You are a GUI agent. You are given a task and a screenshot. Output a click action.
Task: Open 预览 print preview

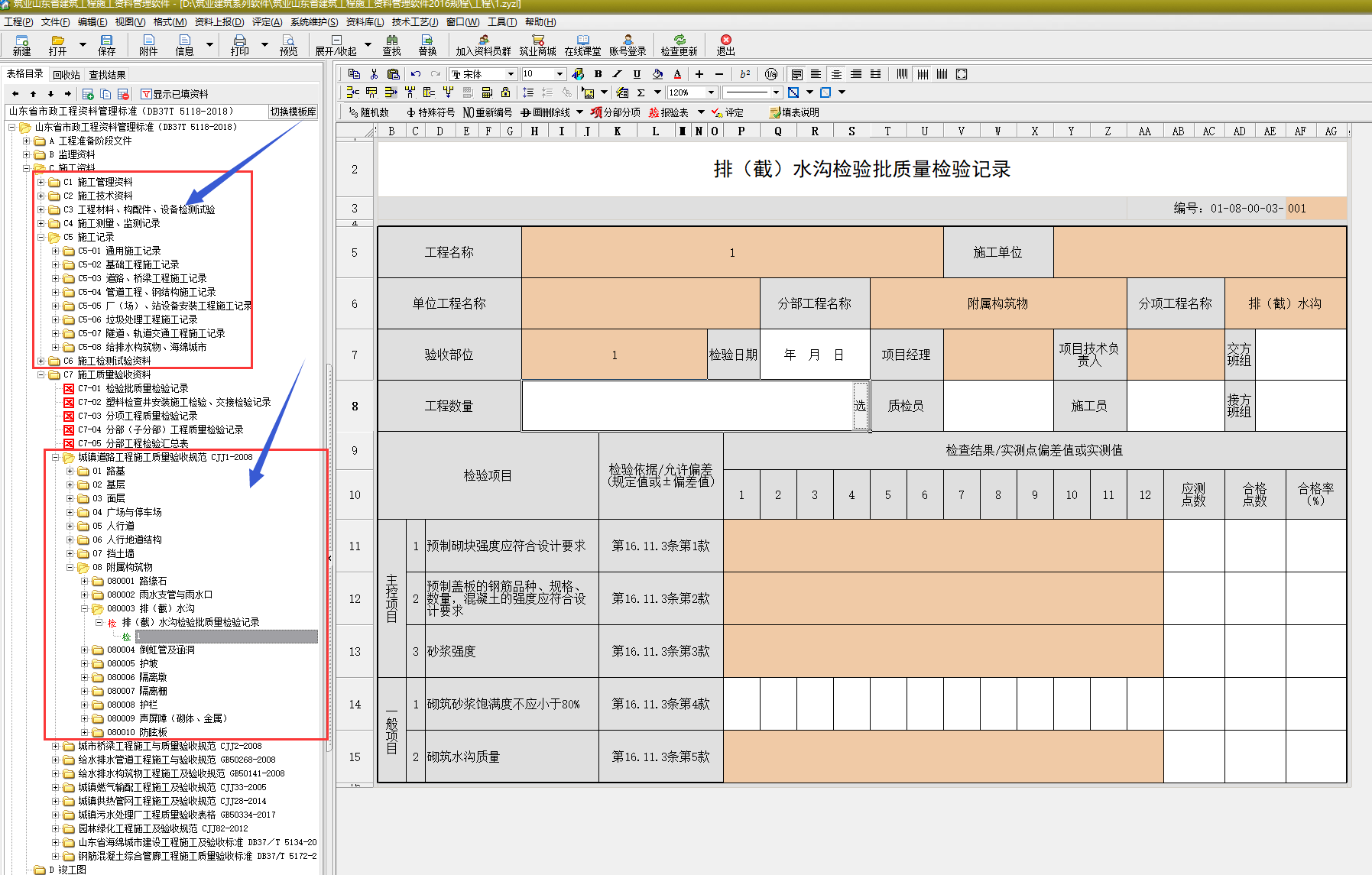pos(288,45)
